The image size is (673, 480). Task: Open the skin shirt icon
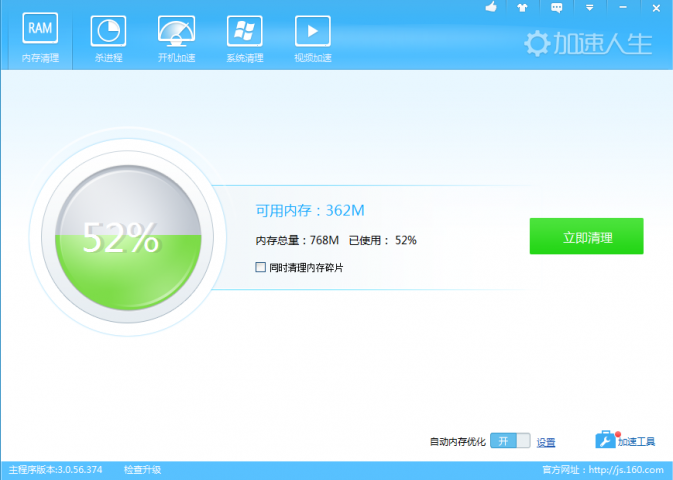coord(522,8)
